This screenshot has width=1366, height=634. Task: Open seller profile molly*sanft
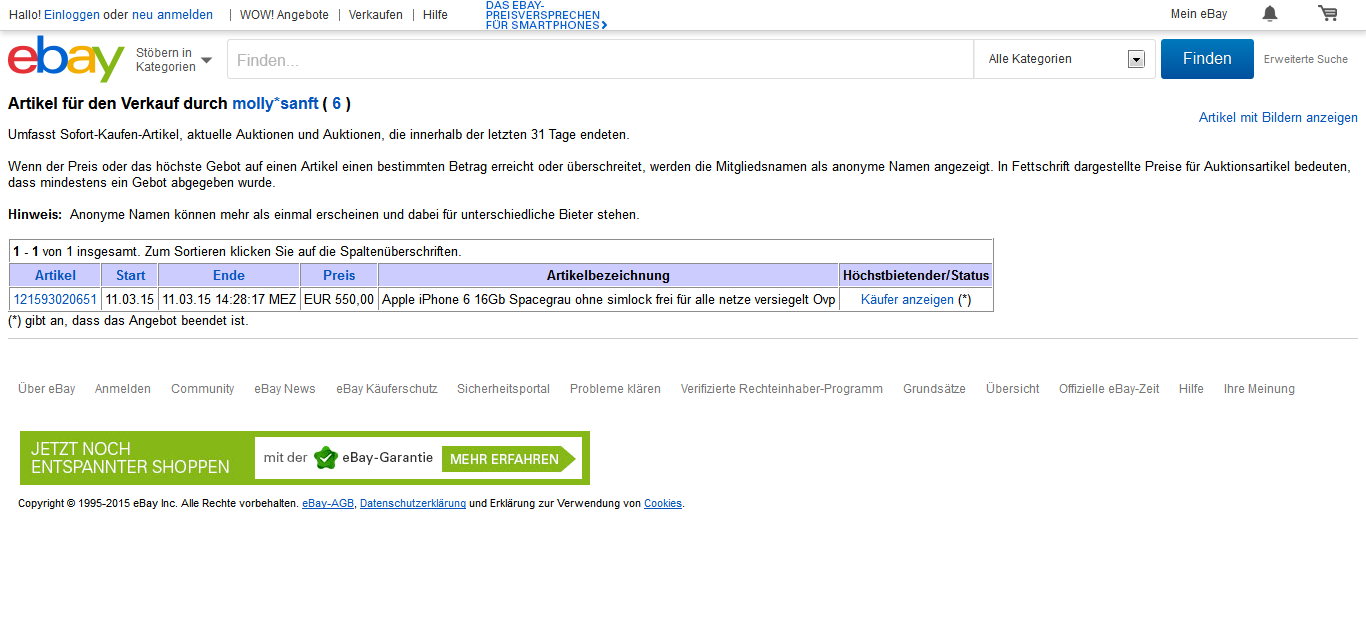(x=275, y=103)
